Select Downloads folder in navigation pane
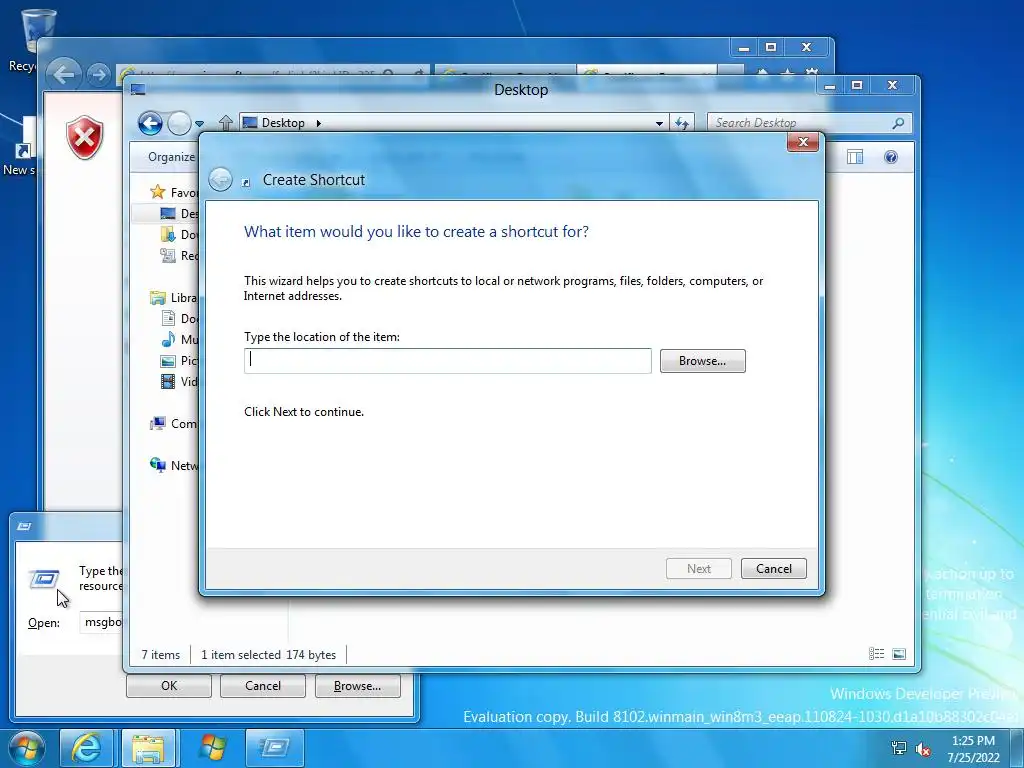 tap(179, 234)
